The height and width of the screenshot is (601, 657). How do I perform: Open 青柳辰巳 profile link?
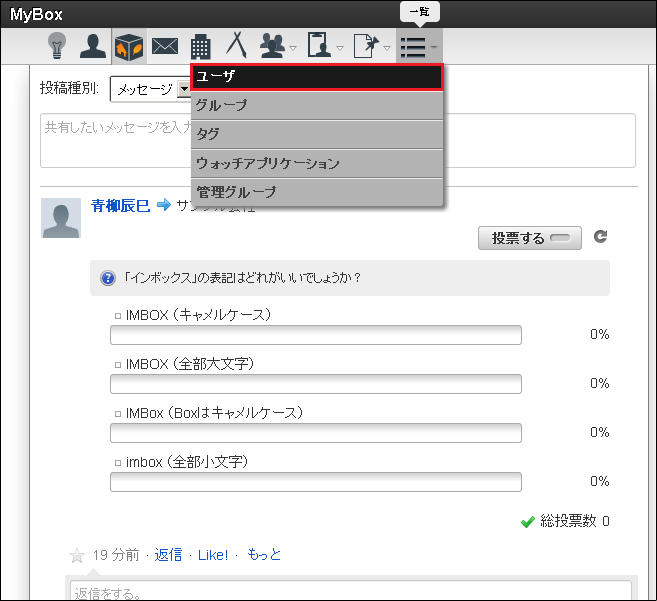point(120,205)
